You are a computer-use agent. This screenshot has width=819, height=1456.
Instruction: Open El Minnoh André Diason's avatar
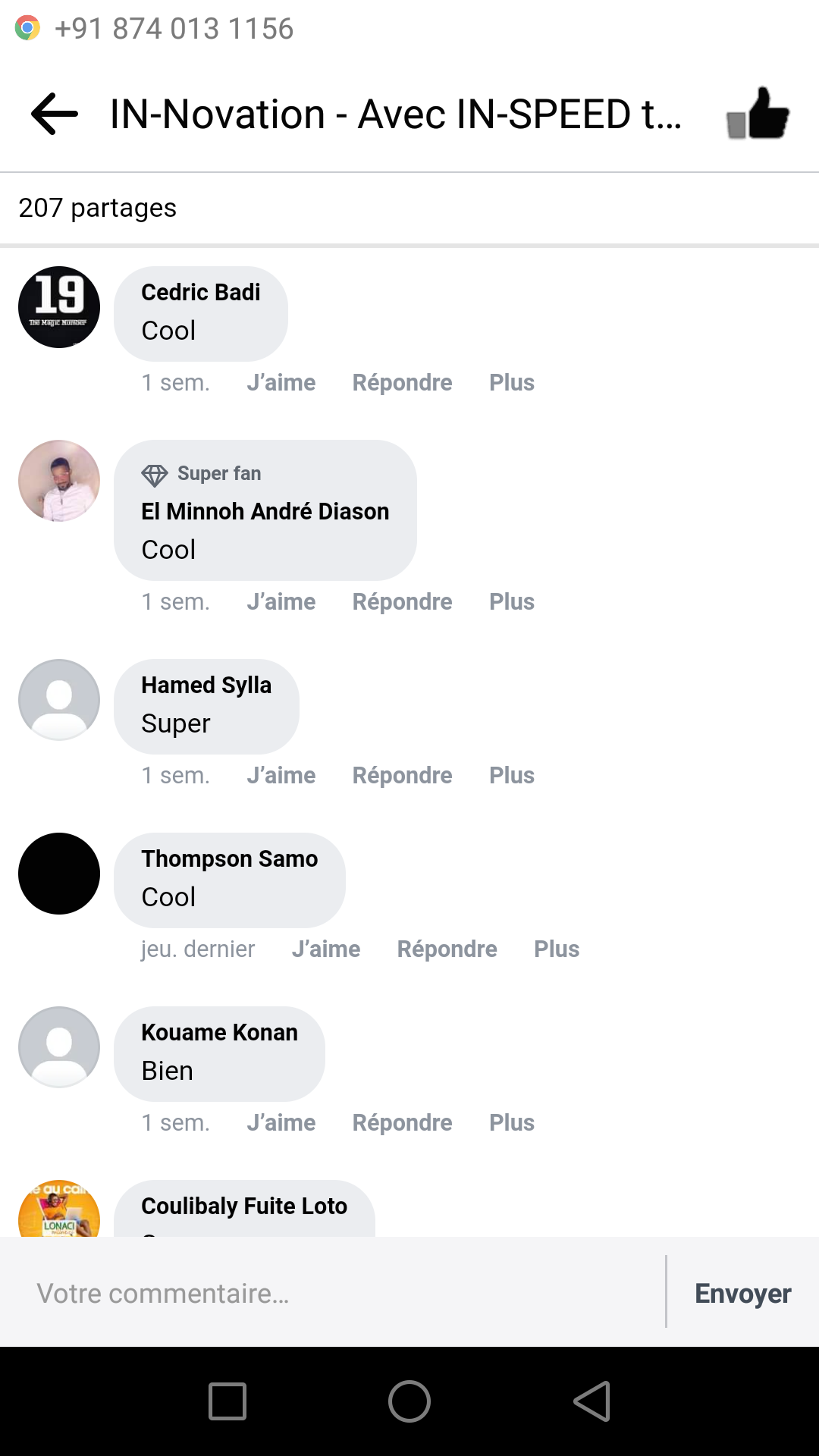tap(59, 481)
